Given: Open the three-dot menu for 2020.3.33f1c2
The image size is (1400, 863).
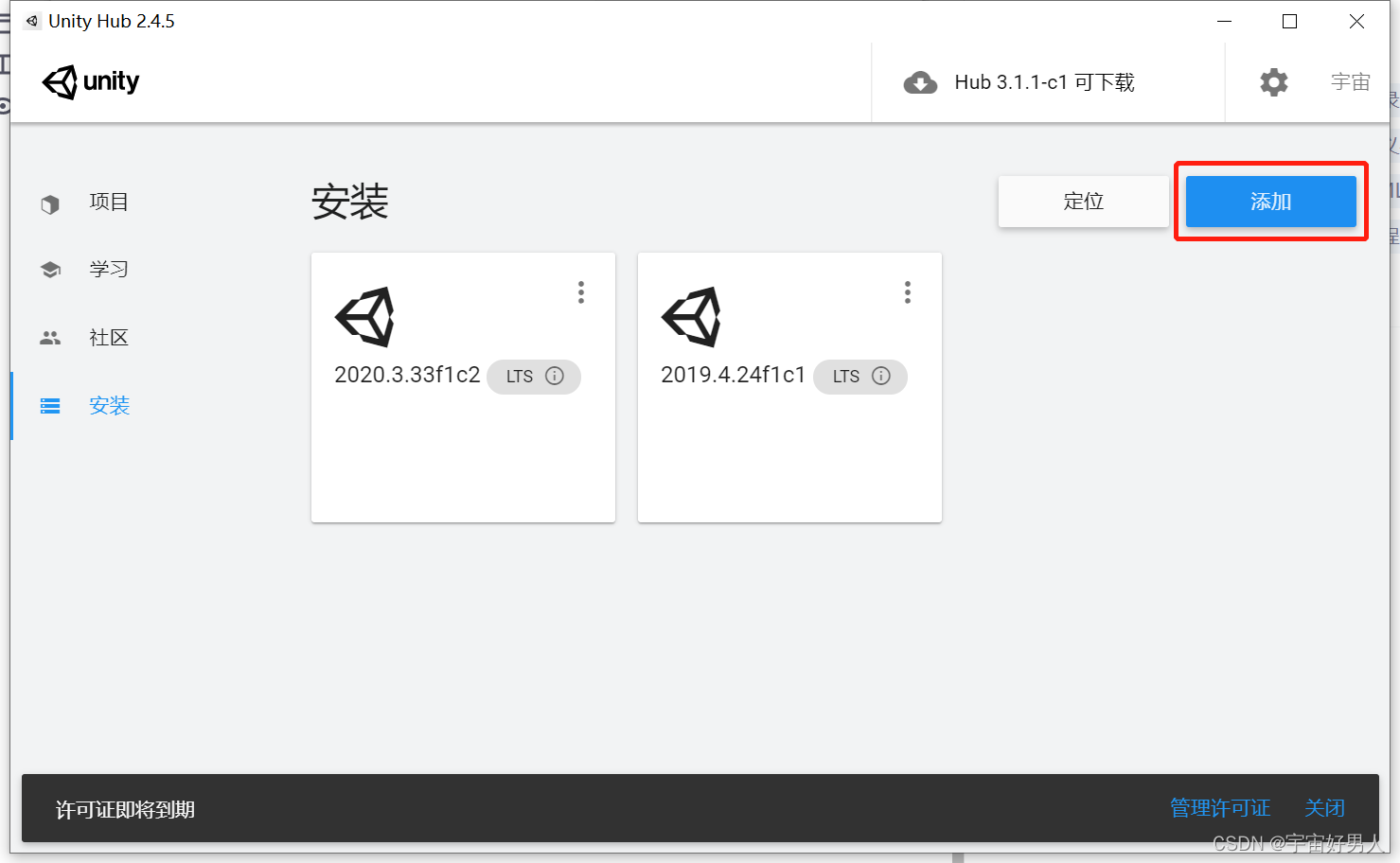Looking at the screenshot, I should click(x=581, y=292).
